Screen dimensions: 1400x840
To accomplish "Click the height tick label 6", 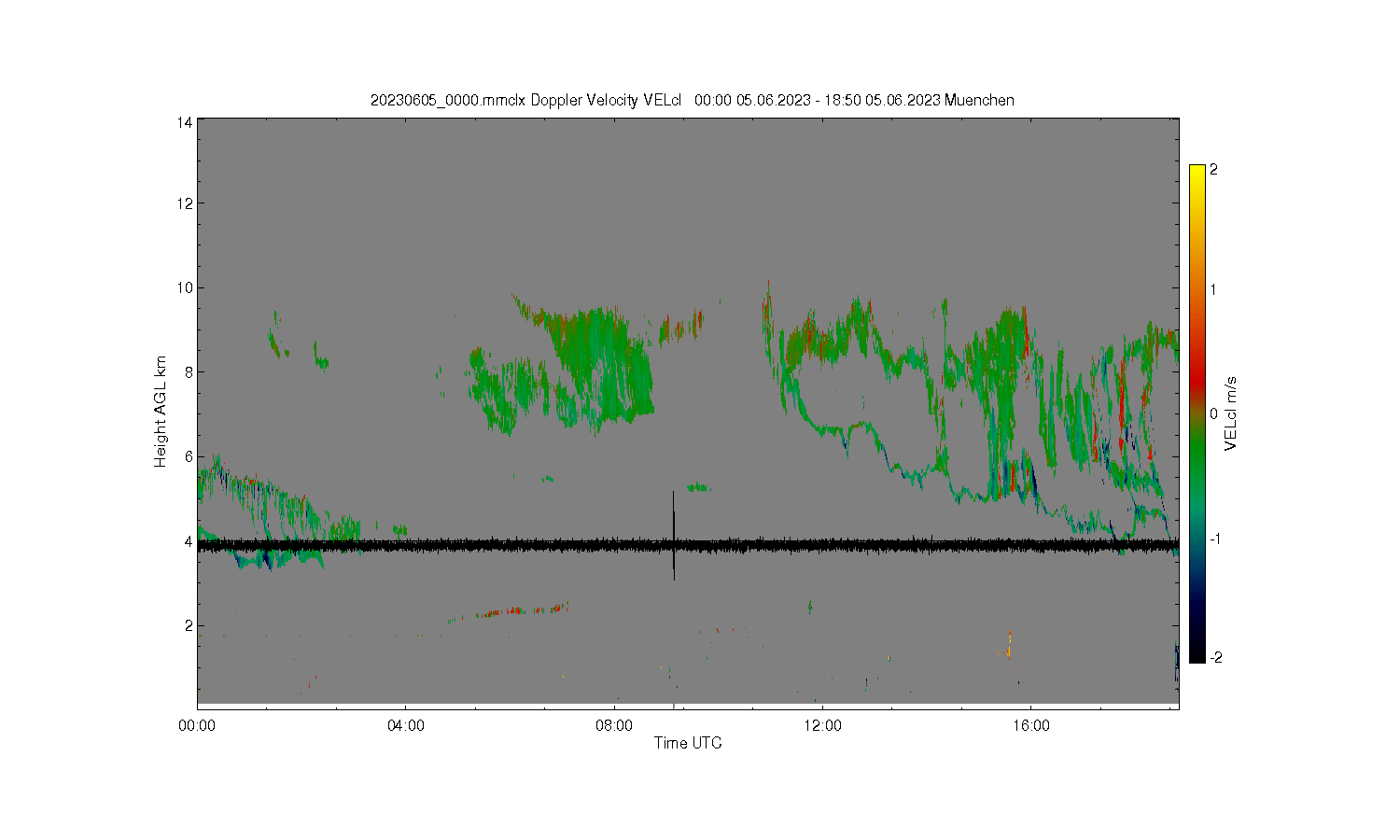I will [189, 456].
